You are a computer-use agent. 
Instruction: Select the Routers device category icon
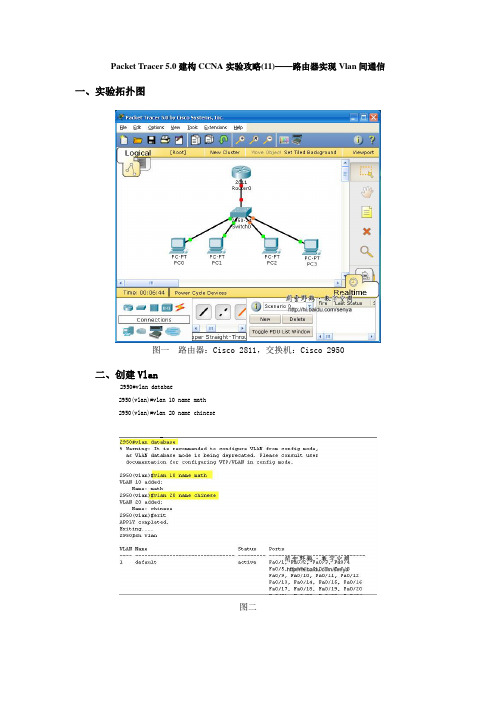click(x=128, y=308)
